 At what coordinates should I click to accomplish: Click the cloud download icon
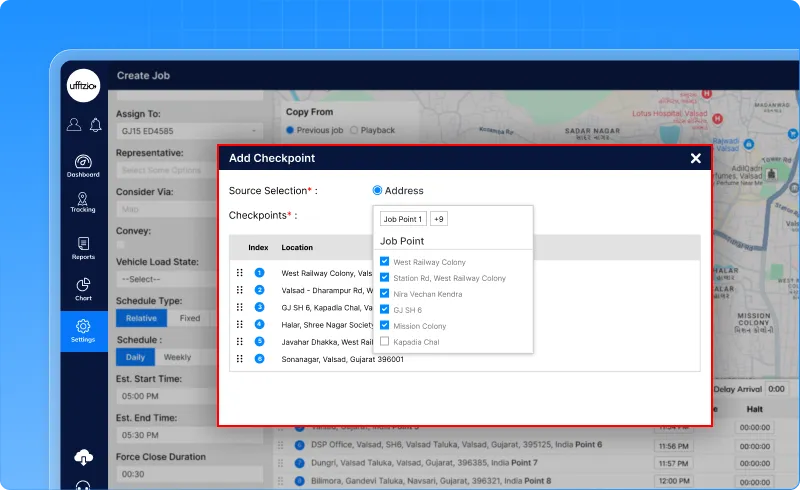click(x=84, y=457)
